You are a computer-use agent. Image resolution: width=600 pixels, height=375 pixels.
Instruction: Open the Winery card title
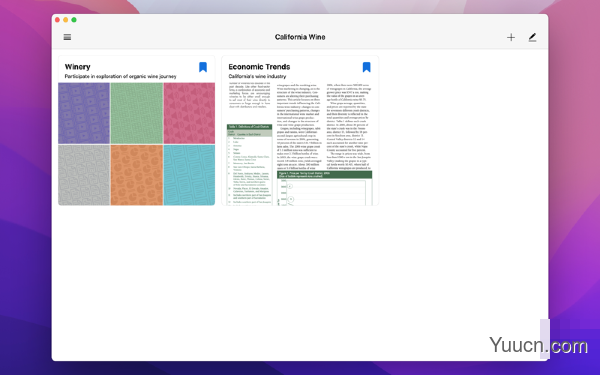click(x=77, y=67)
